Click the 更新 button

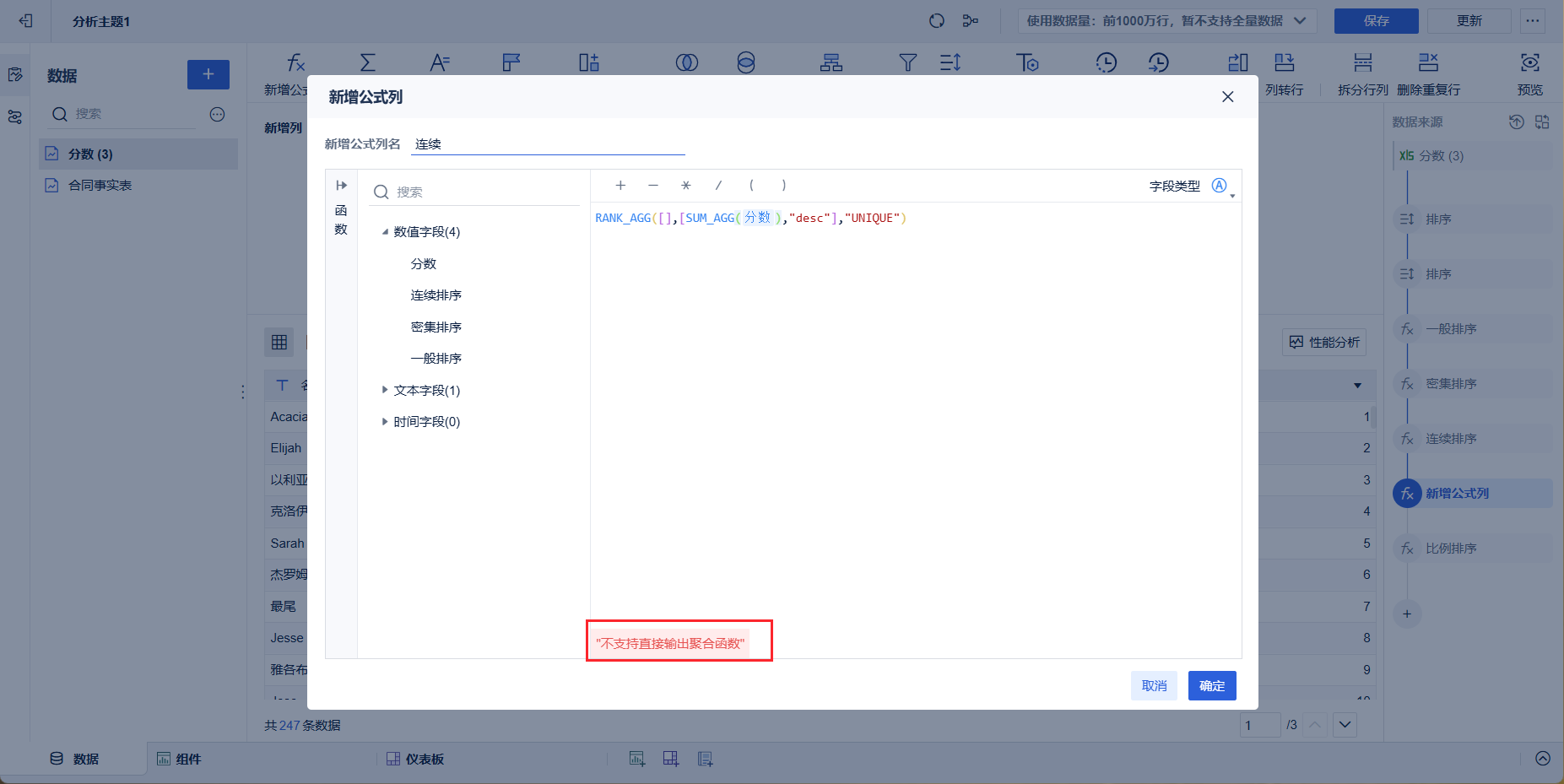coord(1469,20)
